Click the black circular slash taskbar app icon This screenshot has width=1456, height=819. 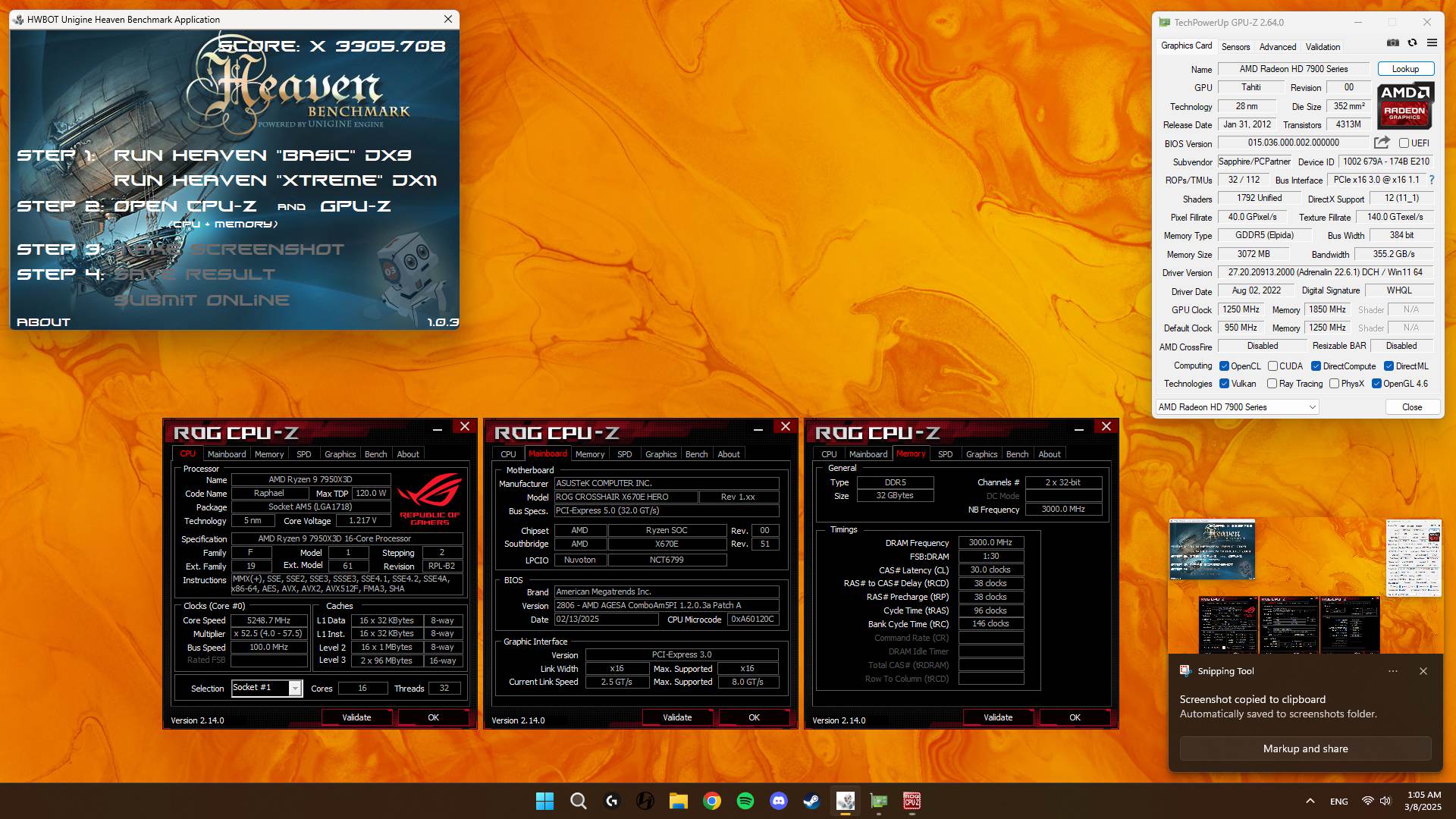click(x=645, y=801)
